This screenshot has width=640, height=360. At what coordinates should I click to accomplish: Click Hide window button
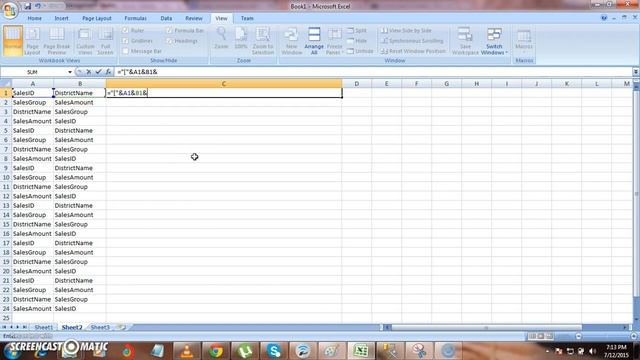357,41
